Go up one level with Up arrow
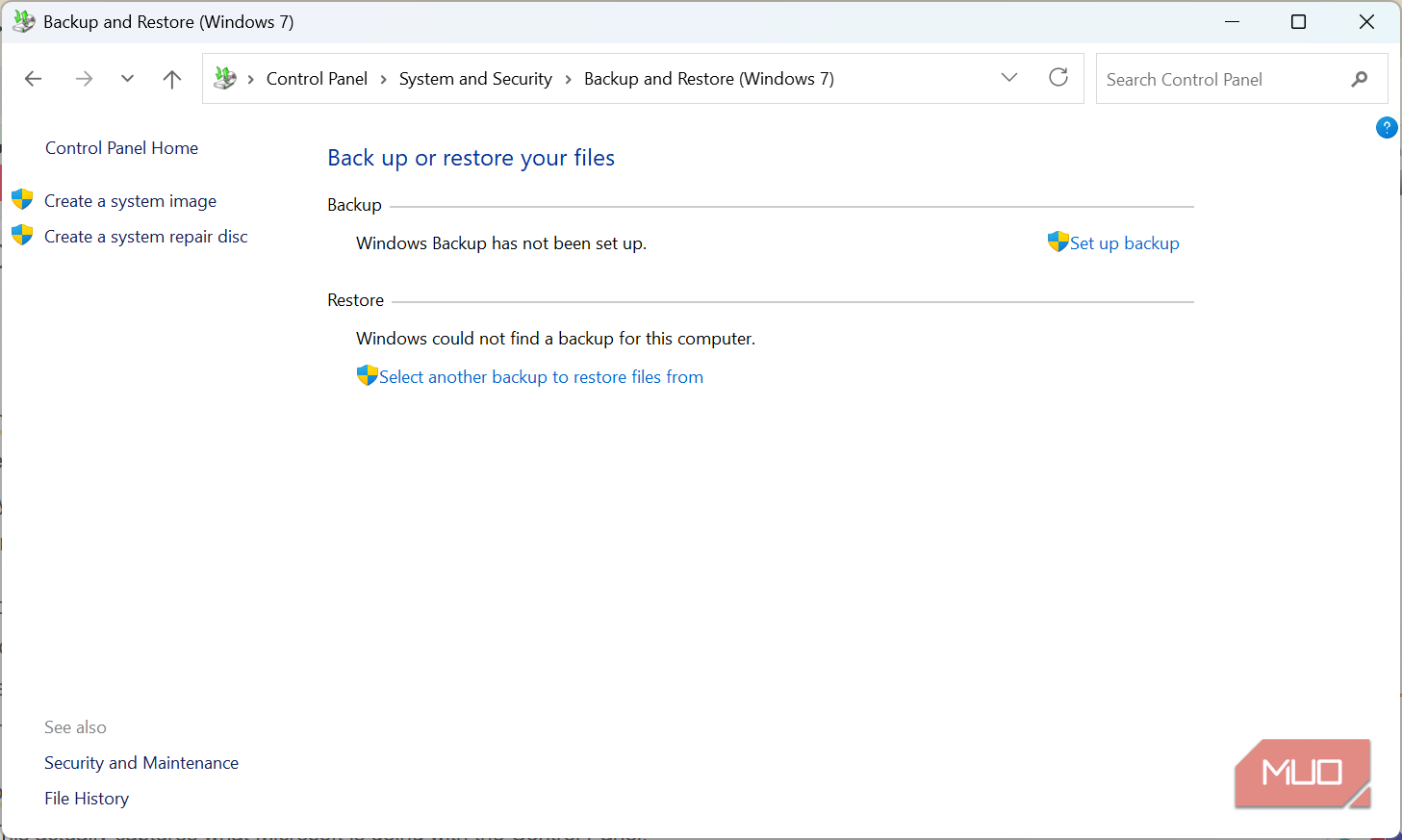This screenshot has height=840, width=1402. pyautogui.click(x=172, y=79)
